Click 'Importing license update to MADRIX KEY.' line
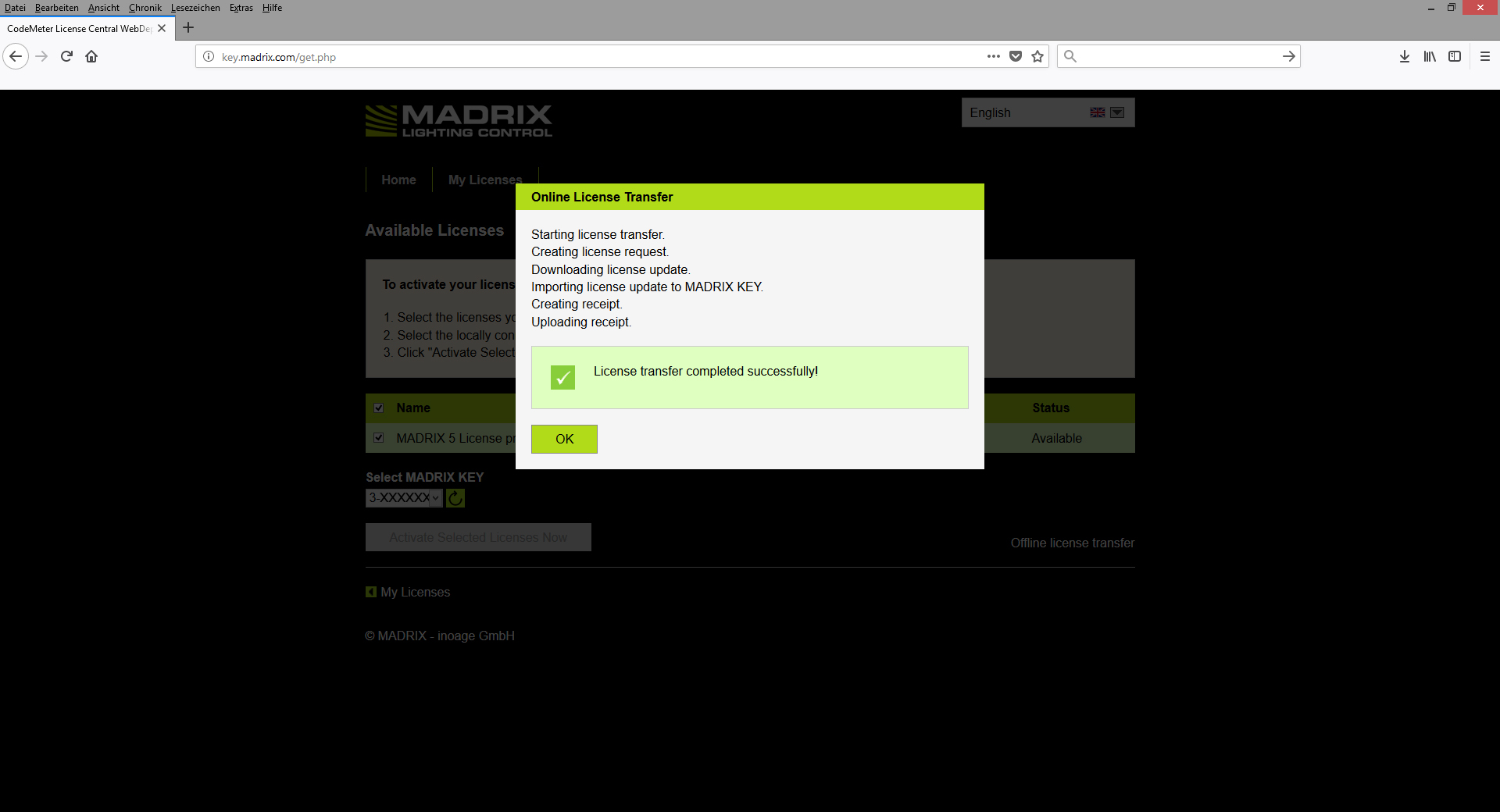Image resolution: width=1500 pixels, height=812 pixels. (x=647, y=287)
